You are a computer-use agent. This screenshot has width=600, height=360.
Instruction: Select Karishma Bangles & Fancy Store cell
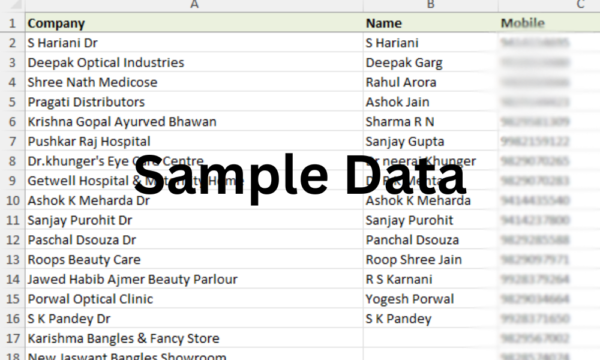point(194,338)
